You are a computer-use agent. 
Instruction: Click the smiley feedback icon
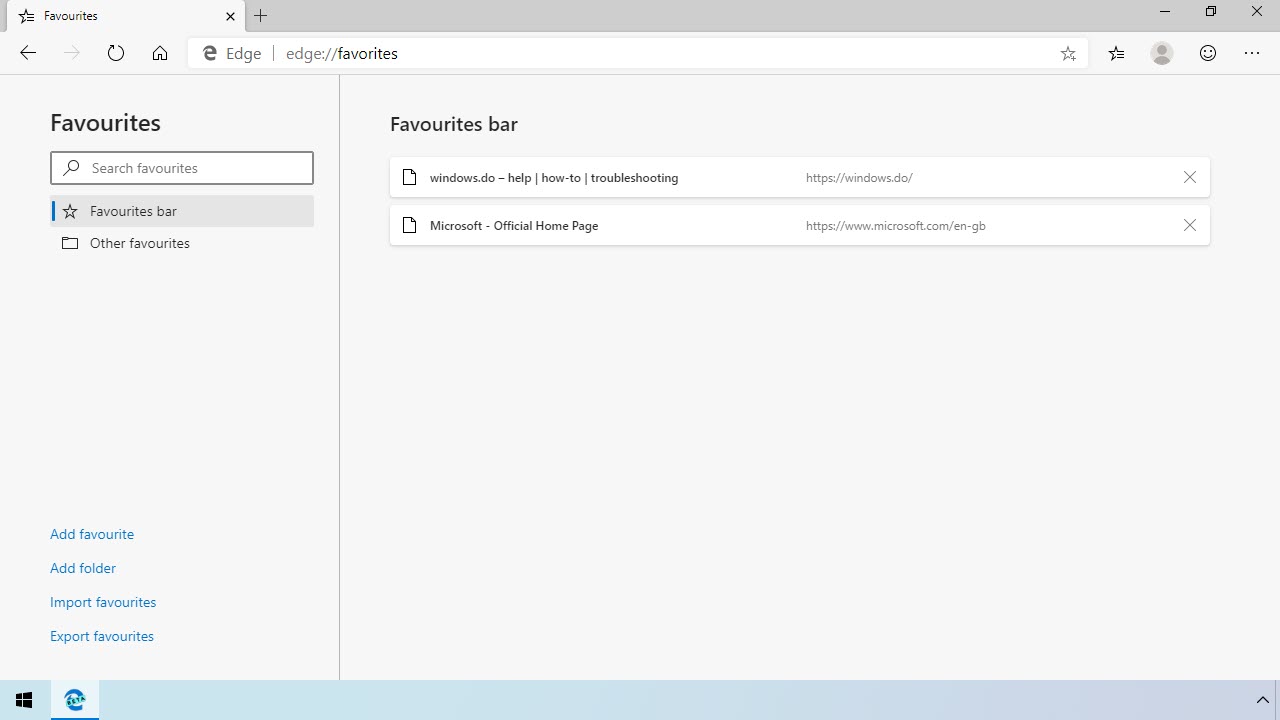coord(1208,53)
